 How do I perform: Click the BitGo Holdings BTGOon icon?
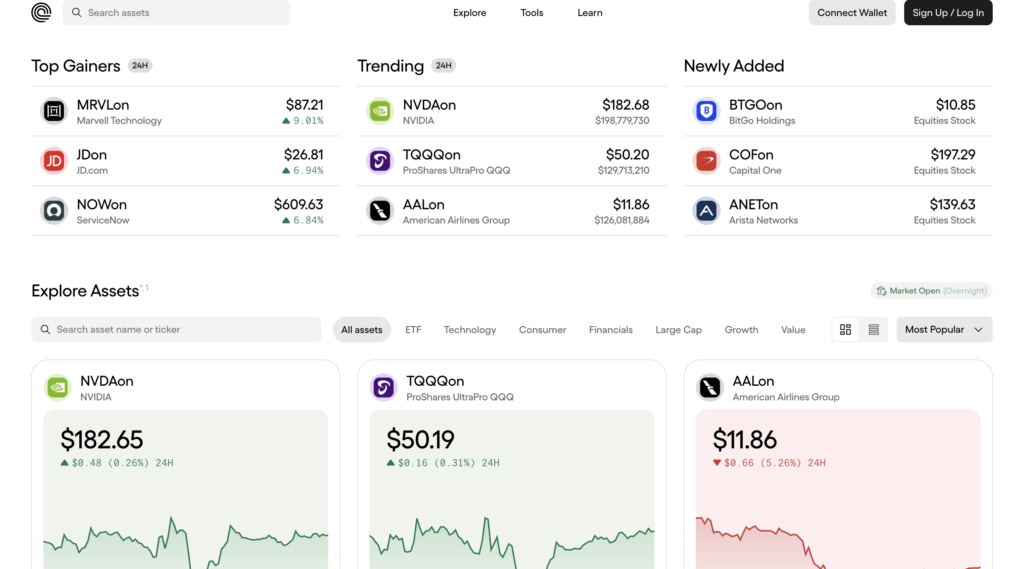(x=706, y=111)
